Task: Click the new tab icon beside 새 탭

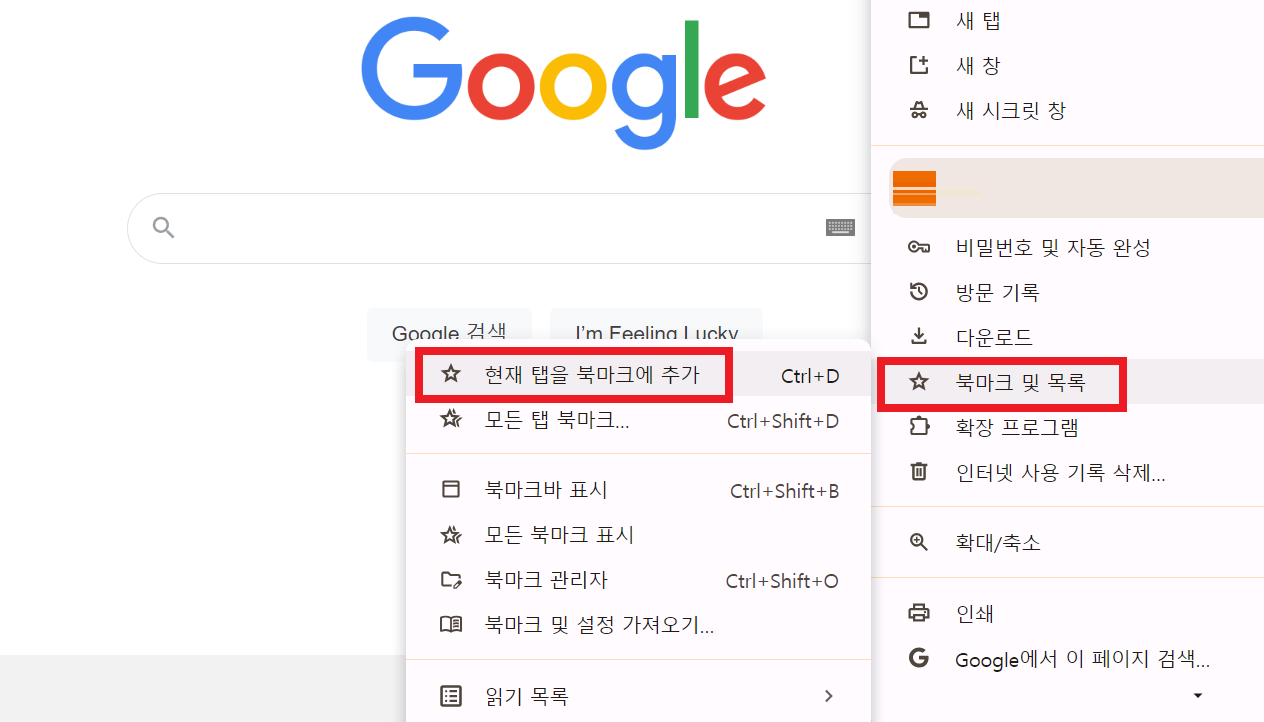Action: click(x=918, y=20)
